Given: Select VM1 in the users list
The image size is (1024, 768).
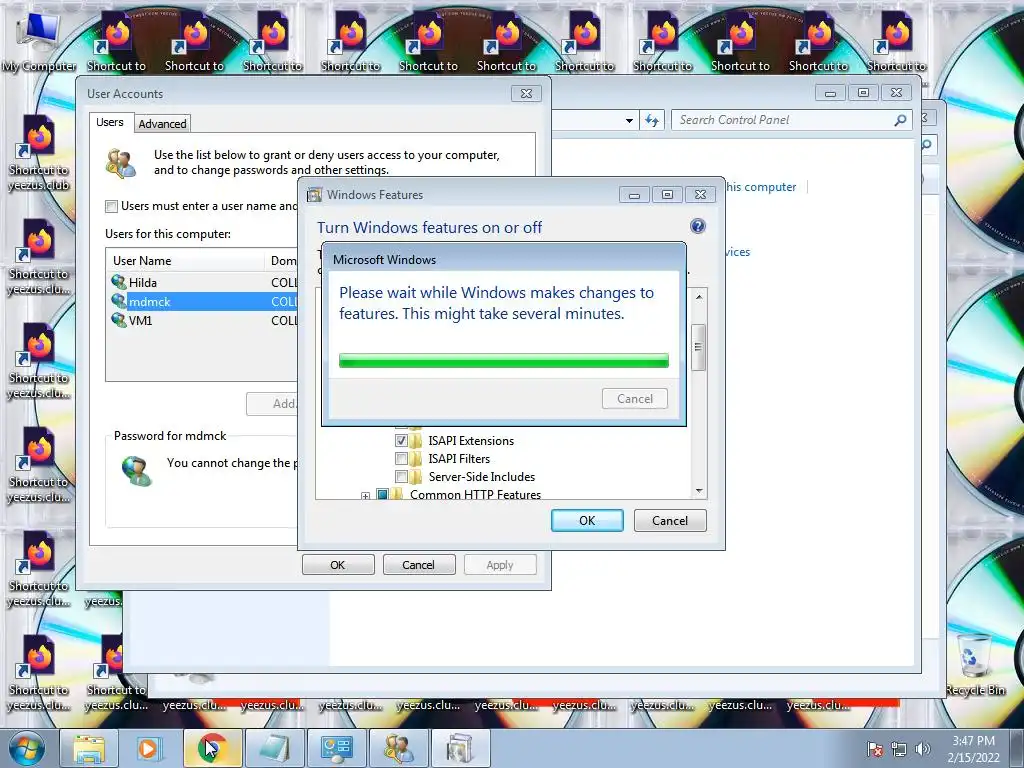Looking at the screenshot, I should click(140, 320).
